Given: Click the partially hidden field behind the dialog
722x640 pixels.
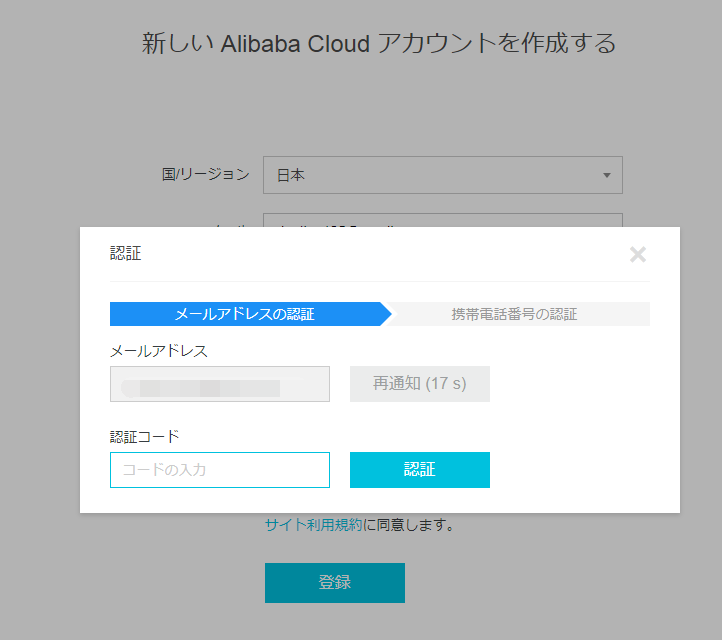Looking at the screenshot, I should pos(442,219).
